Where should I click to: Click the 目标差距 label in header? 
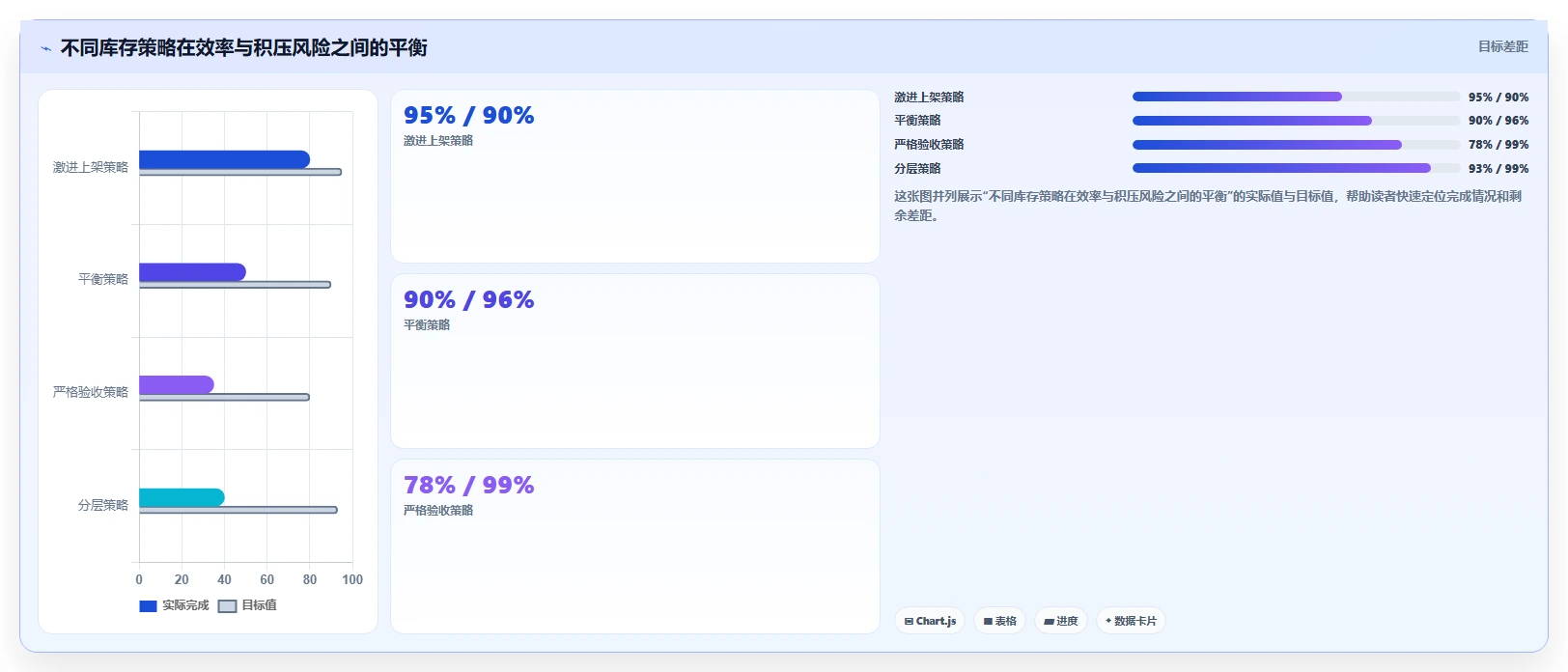[1503, 46]
